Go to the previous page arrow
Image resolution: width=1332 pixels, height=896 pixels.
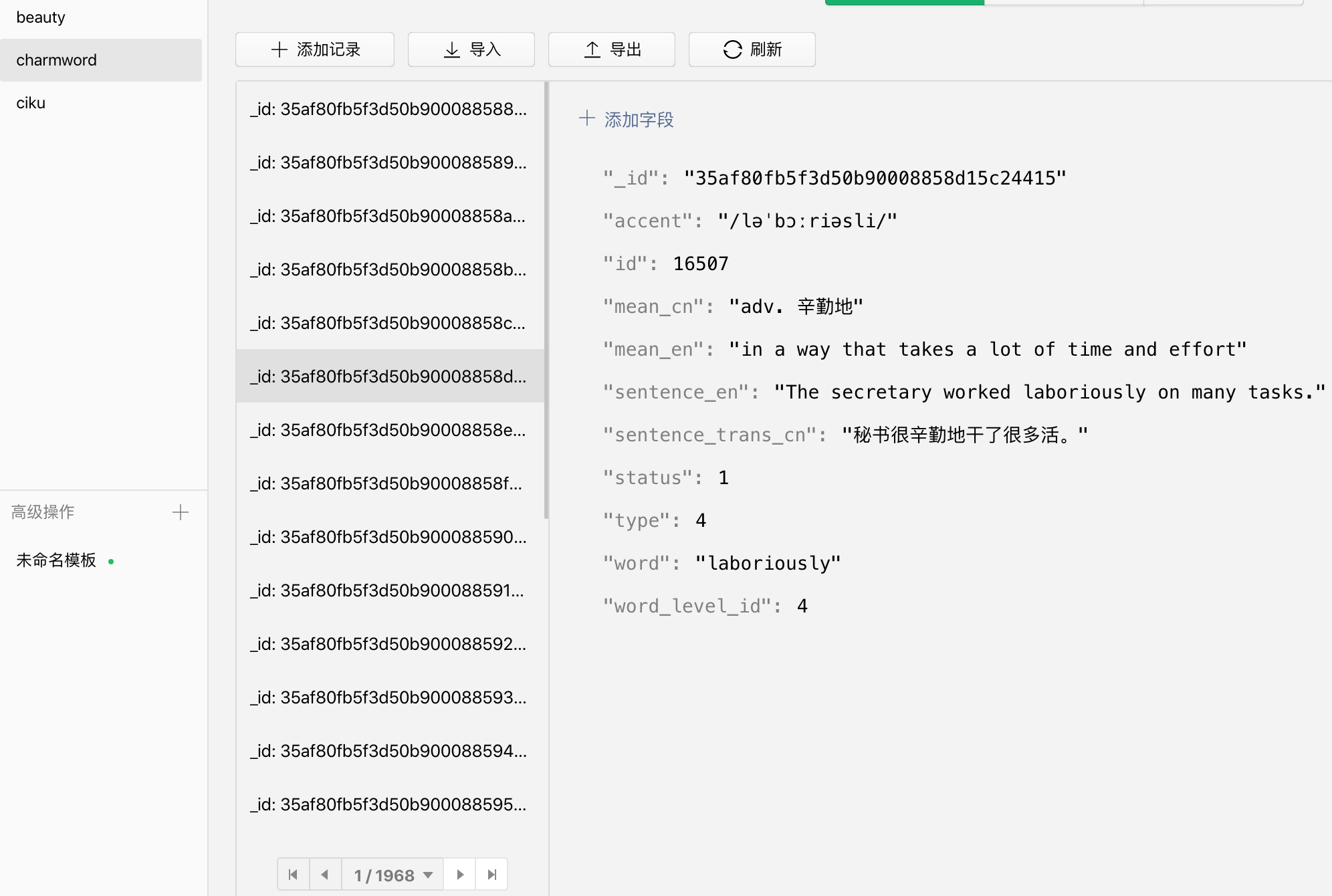325,875
